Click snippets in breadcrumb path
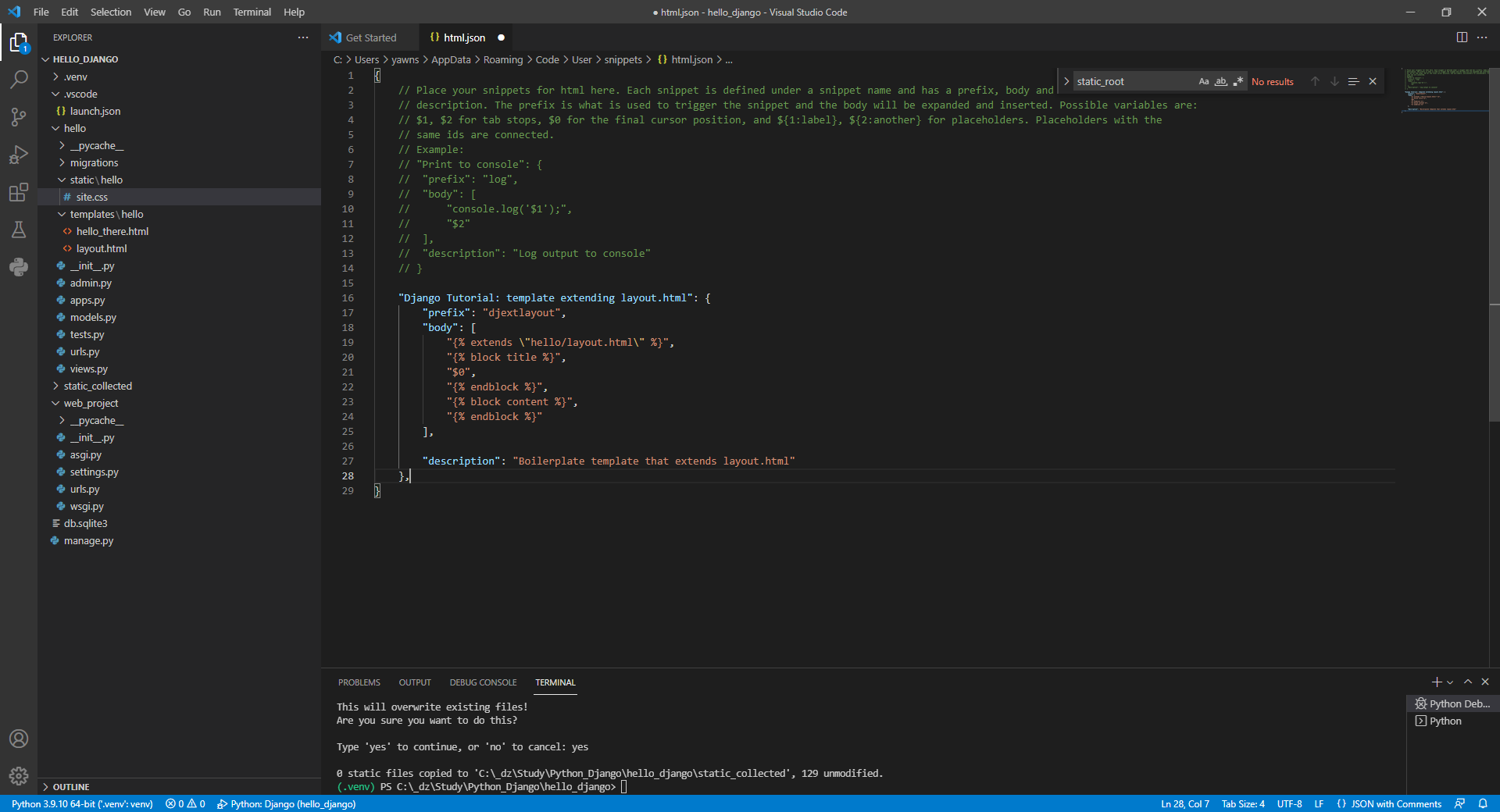The image size is (1500, 812). [623, 59]
